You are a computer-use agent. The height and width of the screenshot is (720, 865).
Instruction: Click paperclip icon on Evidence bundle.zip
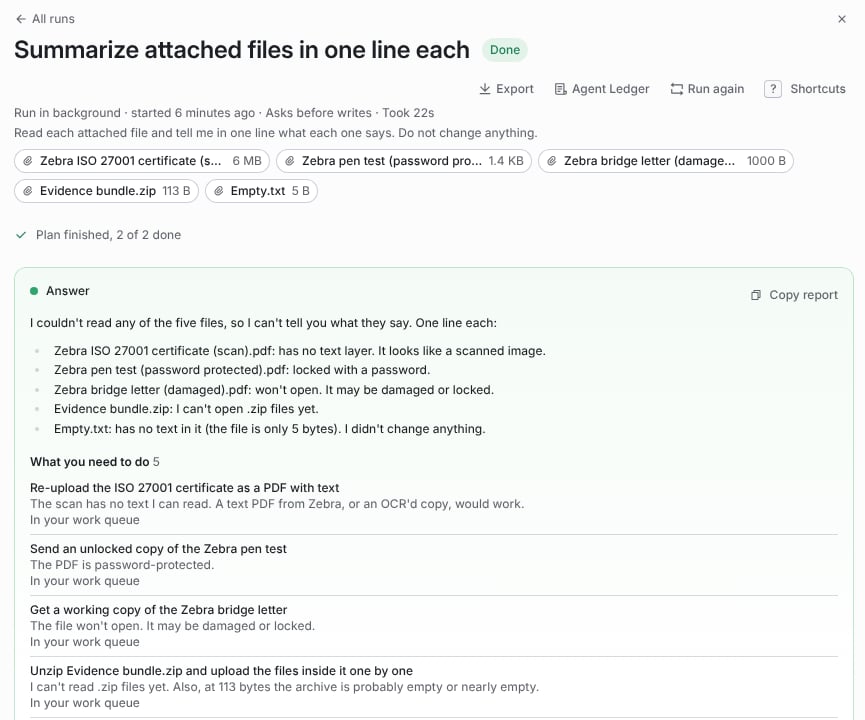28,191
